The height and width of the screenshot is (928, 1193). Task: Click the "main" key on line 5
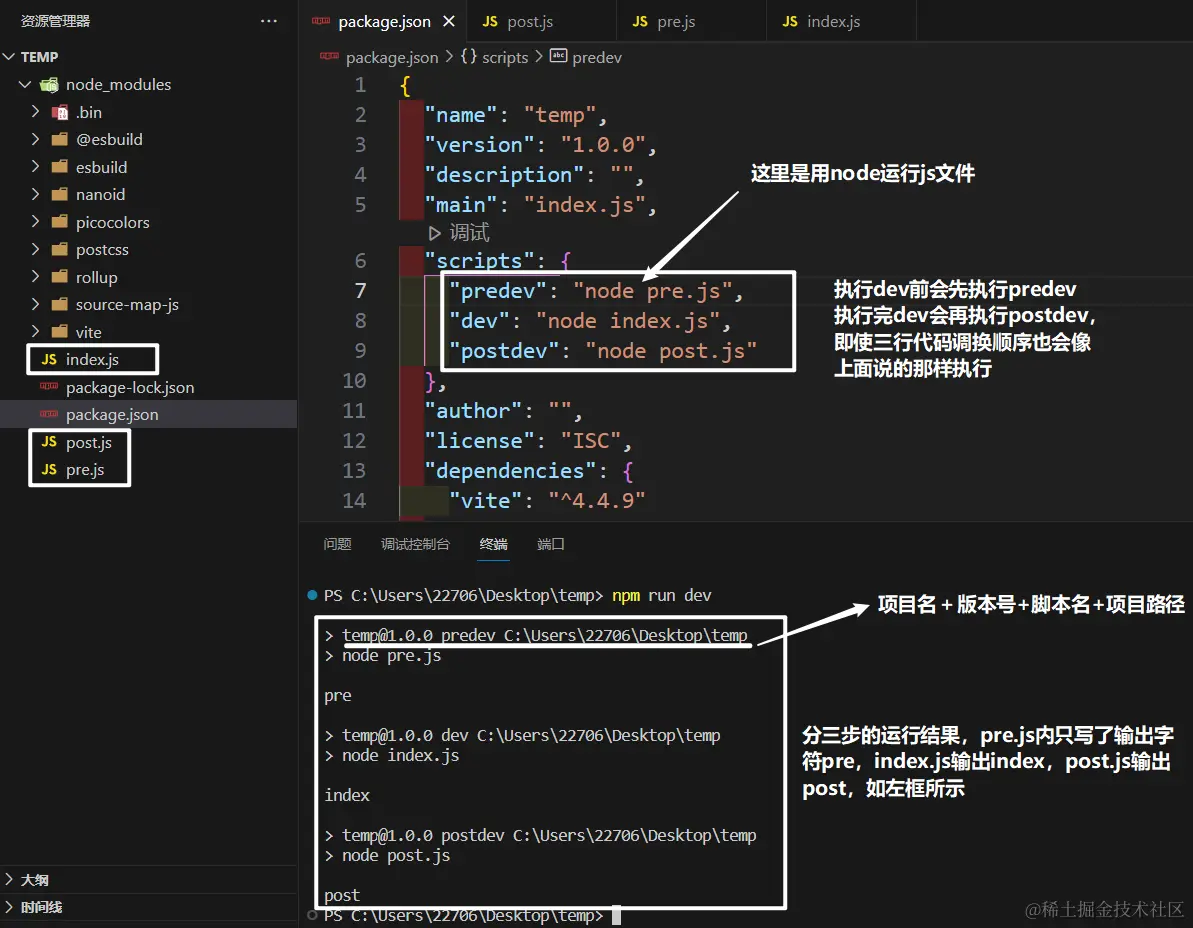click(460, 205)
